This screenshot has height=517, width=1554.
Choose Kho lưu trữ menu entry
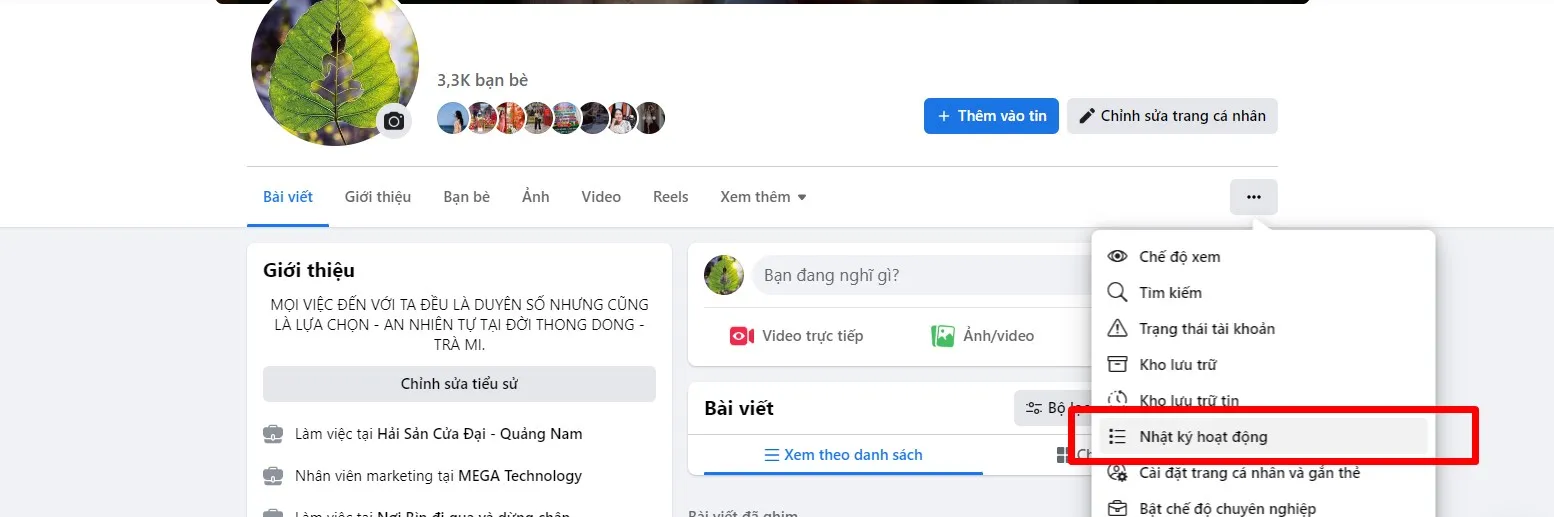pyautogui.click(x=1263, y=364)
